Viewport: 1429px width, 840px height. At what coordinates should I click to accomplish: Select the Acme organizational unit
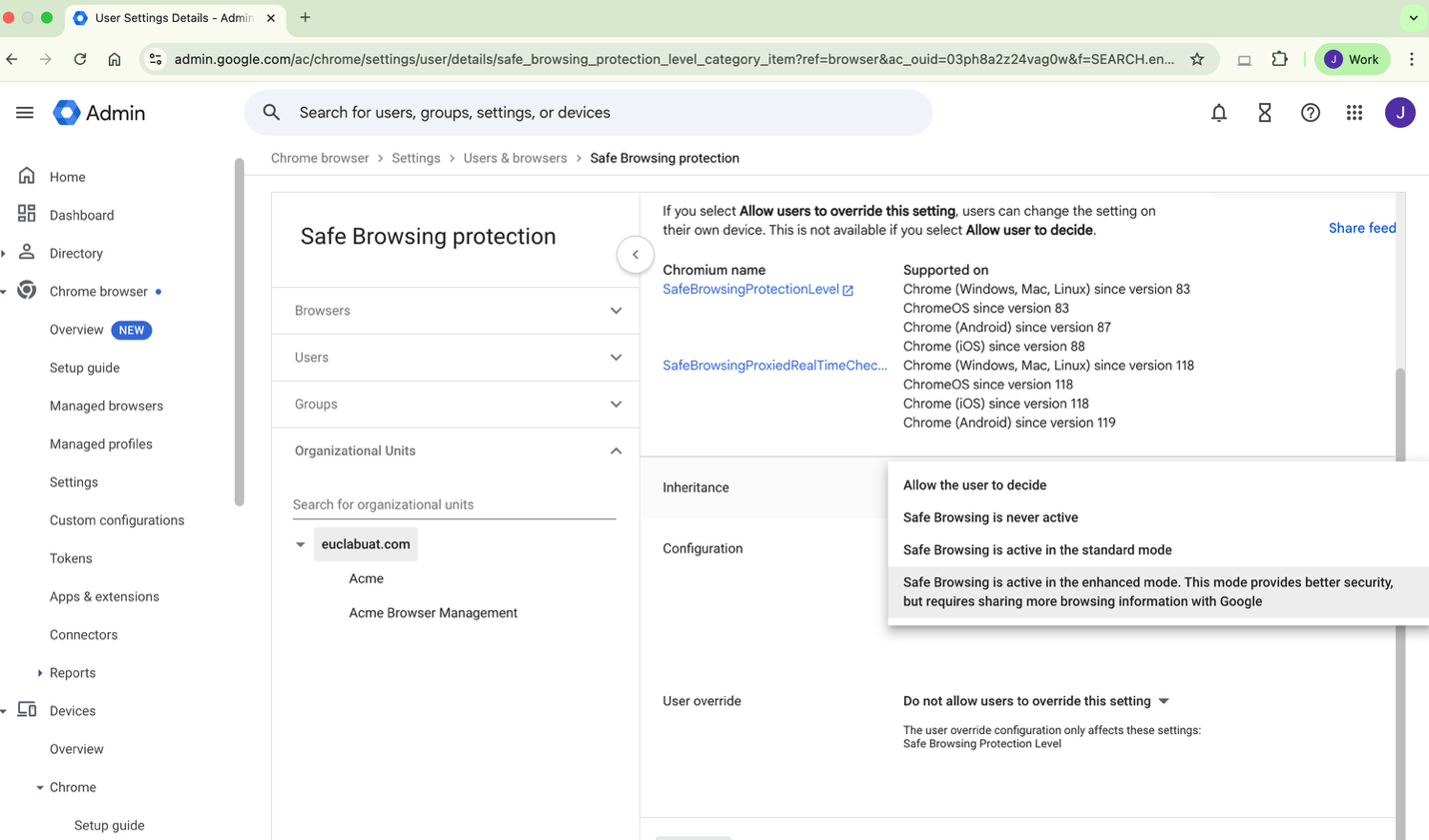[x=366, y=578]
